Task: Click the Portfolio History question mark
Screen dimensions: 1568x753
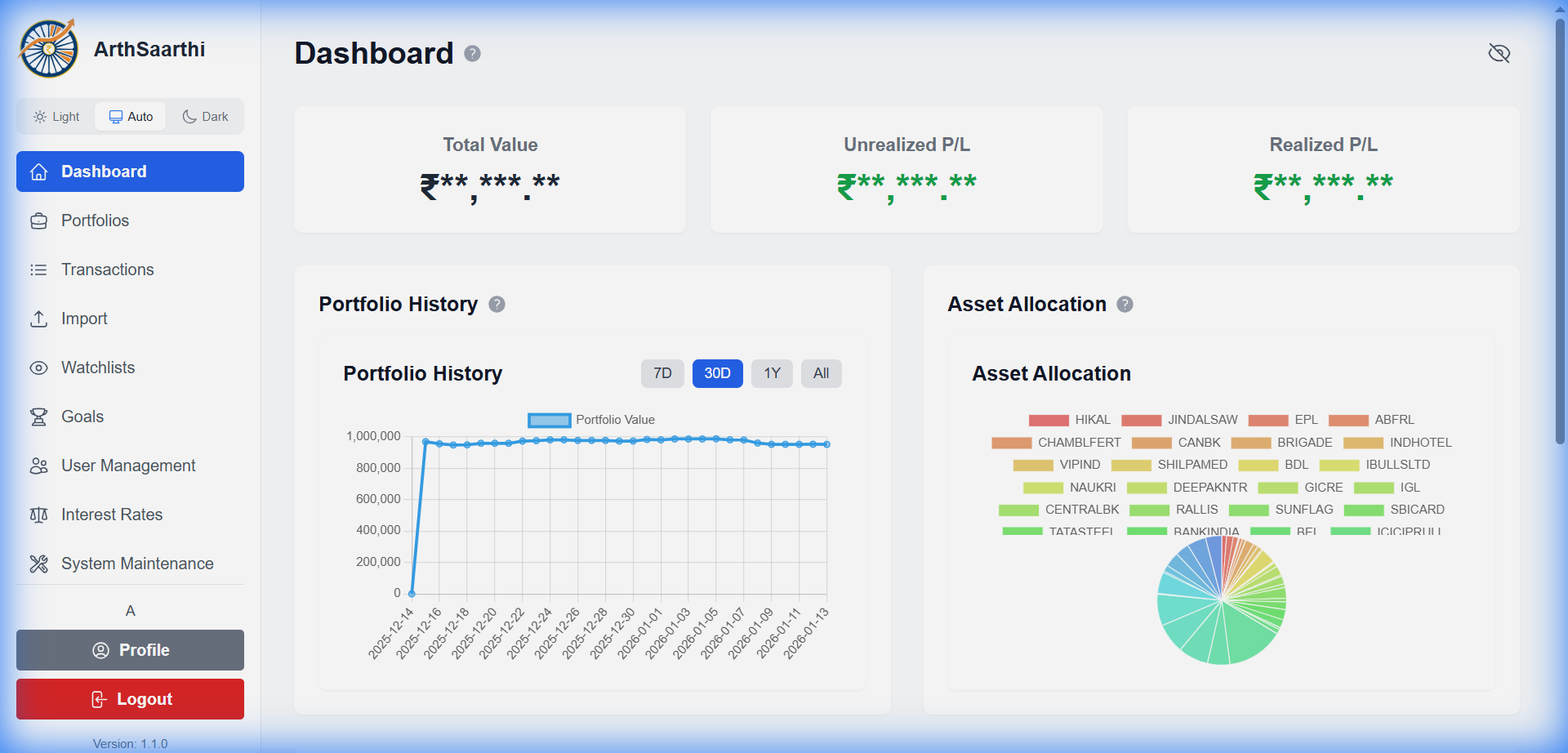Action: pos(497,304)
